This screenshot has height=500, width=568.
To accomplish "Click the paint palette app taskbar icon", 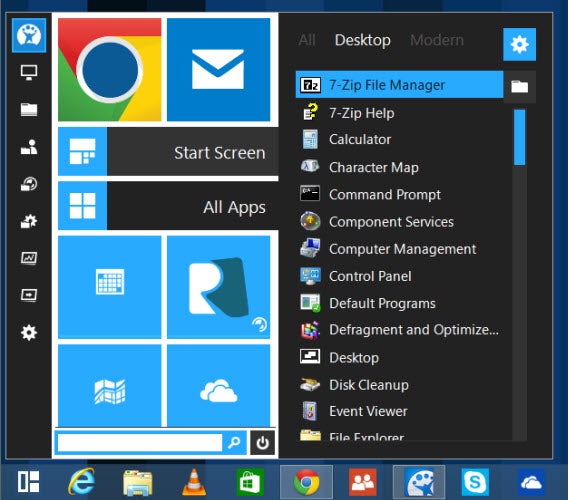I will pos(419,482).
